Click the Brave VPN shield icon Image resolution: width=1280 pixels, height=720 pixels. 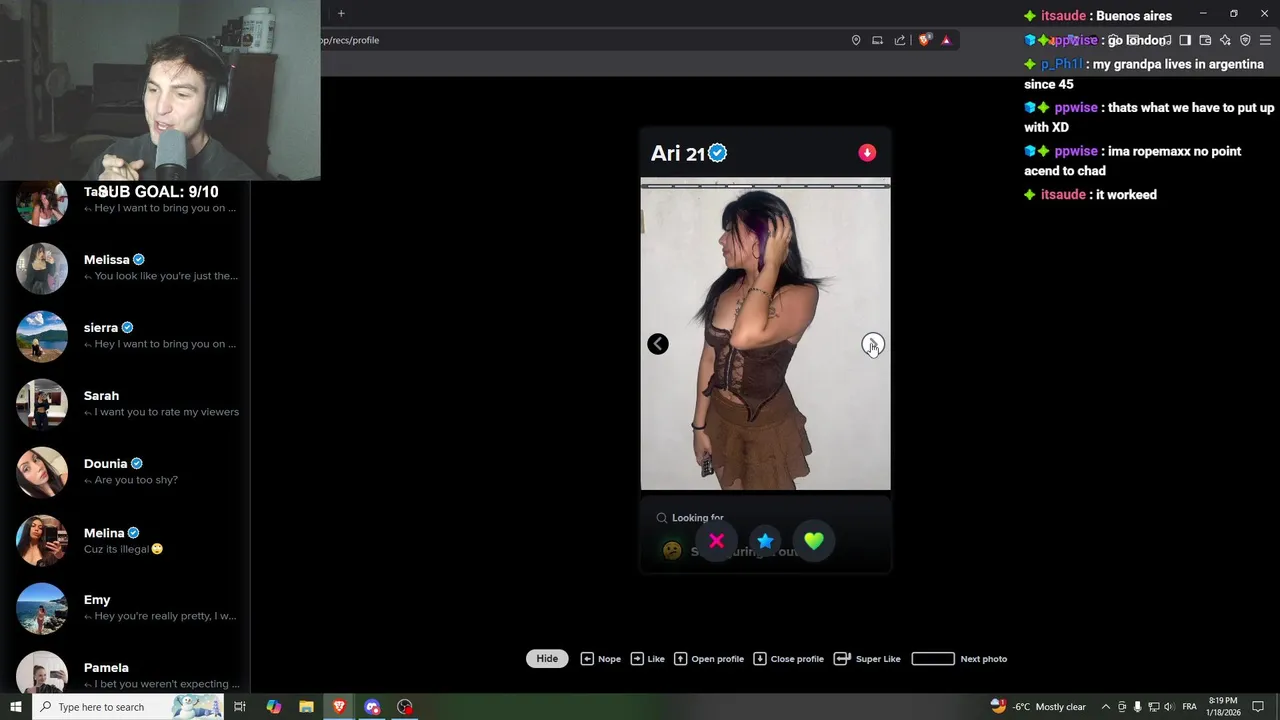coord(1245,40)
